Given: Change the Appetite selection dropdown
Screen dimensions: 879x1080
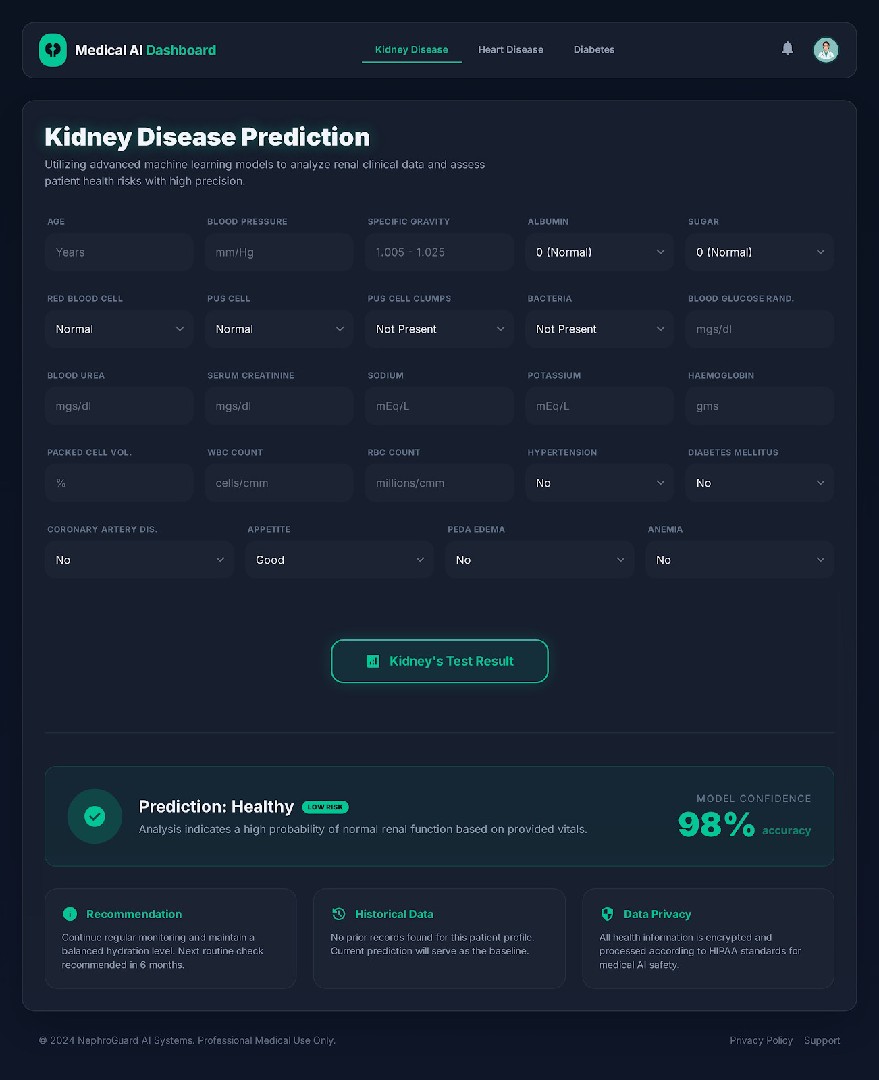Looking at the screenshot, I should tap(339, 560).
